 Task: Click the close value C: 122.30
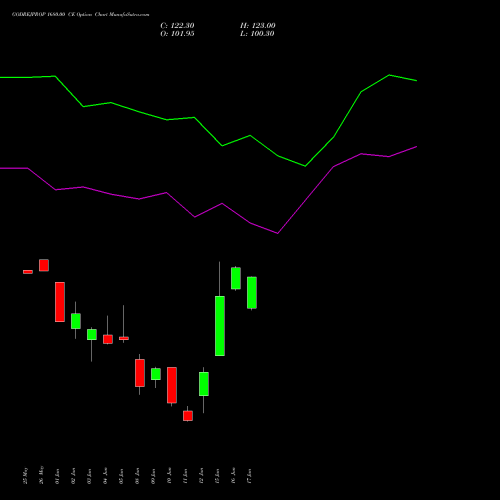tap(177, 26)
